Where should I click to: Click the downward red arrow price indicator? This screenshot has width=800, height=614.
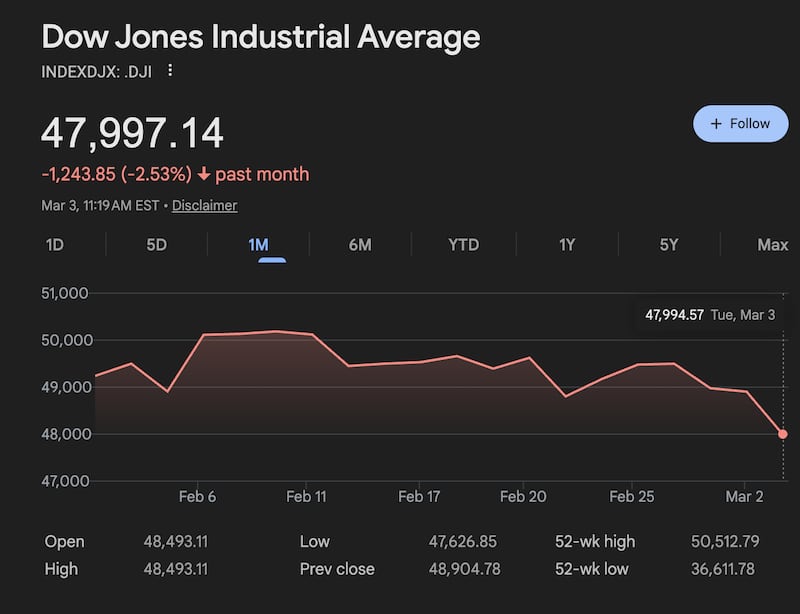tap(204, 174)
